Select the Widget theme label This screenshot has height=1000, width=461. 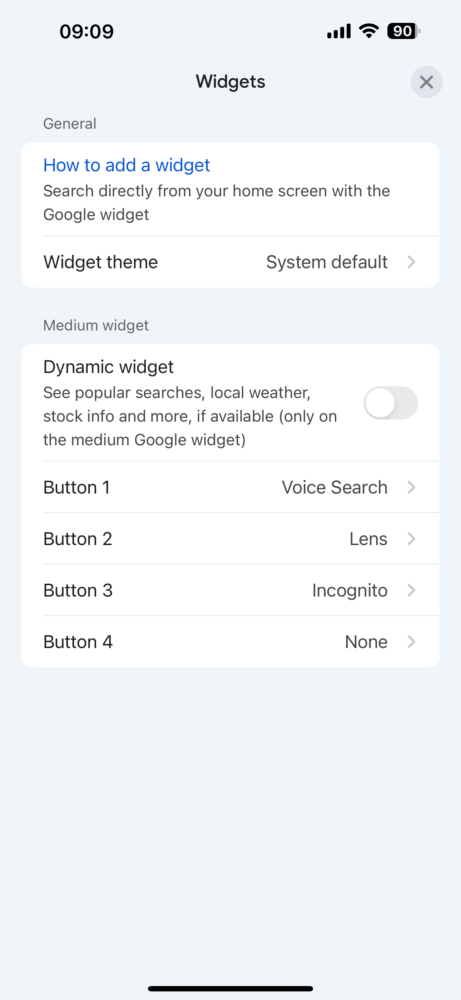[101, 262]
